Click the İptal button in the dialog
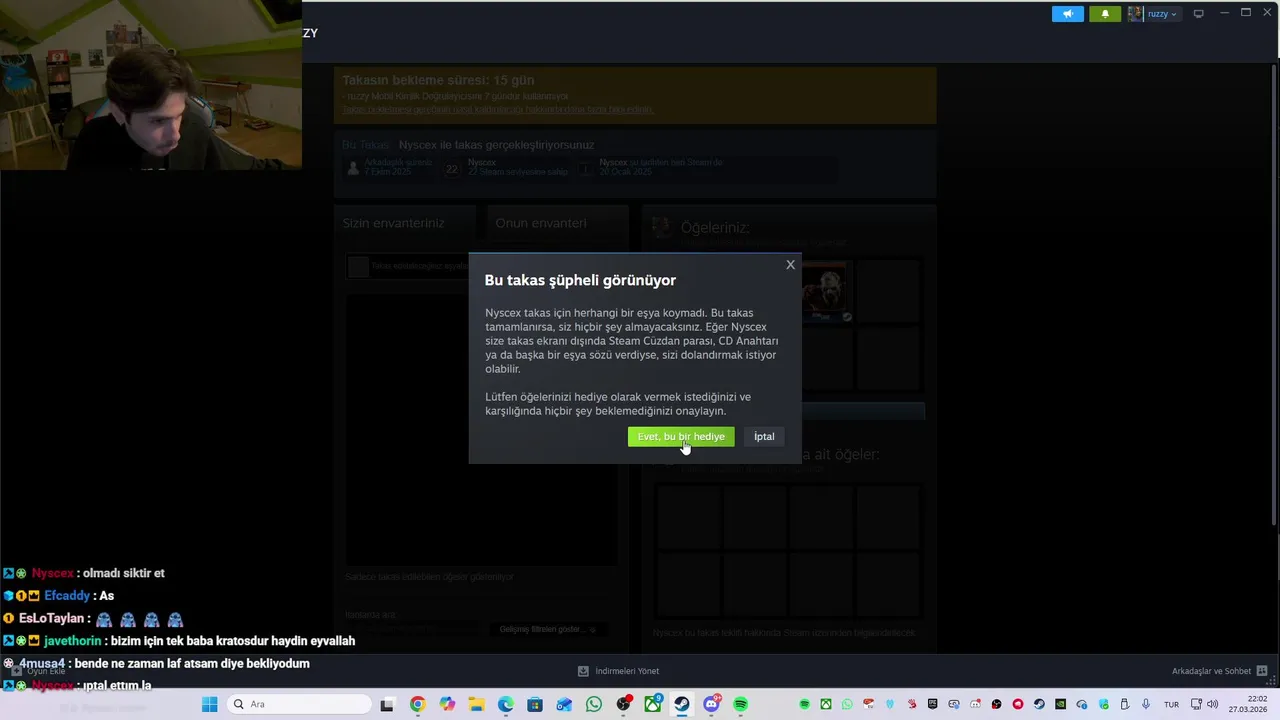The image size is (1280, 720). (x=764, y=437)
